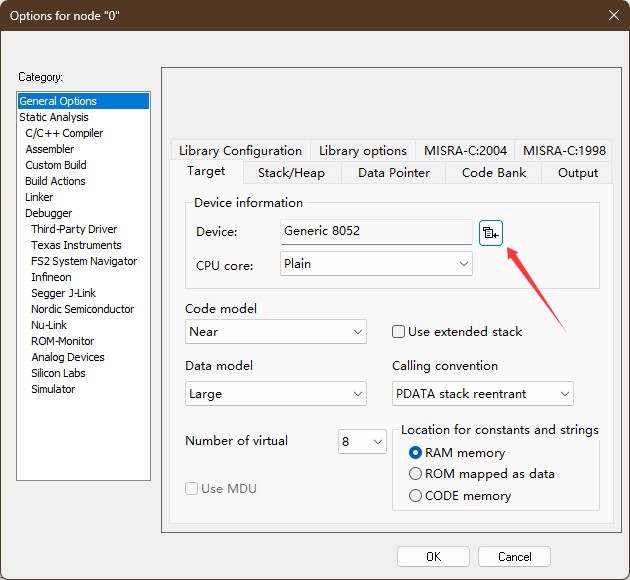The image size is (630, 580).
Task: Select C/C++ Compiler in Category list
Action: tap(64, 133)
